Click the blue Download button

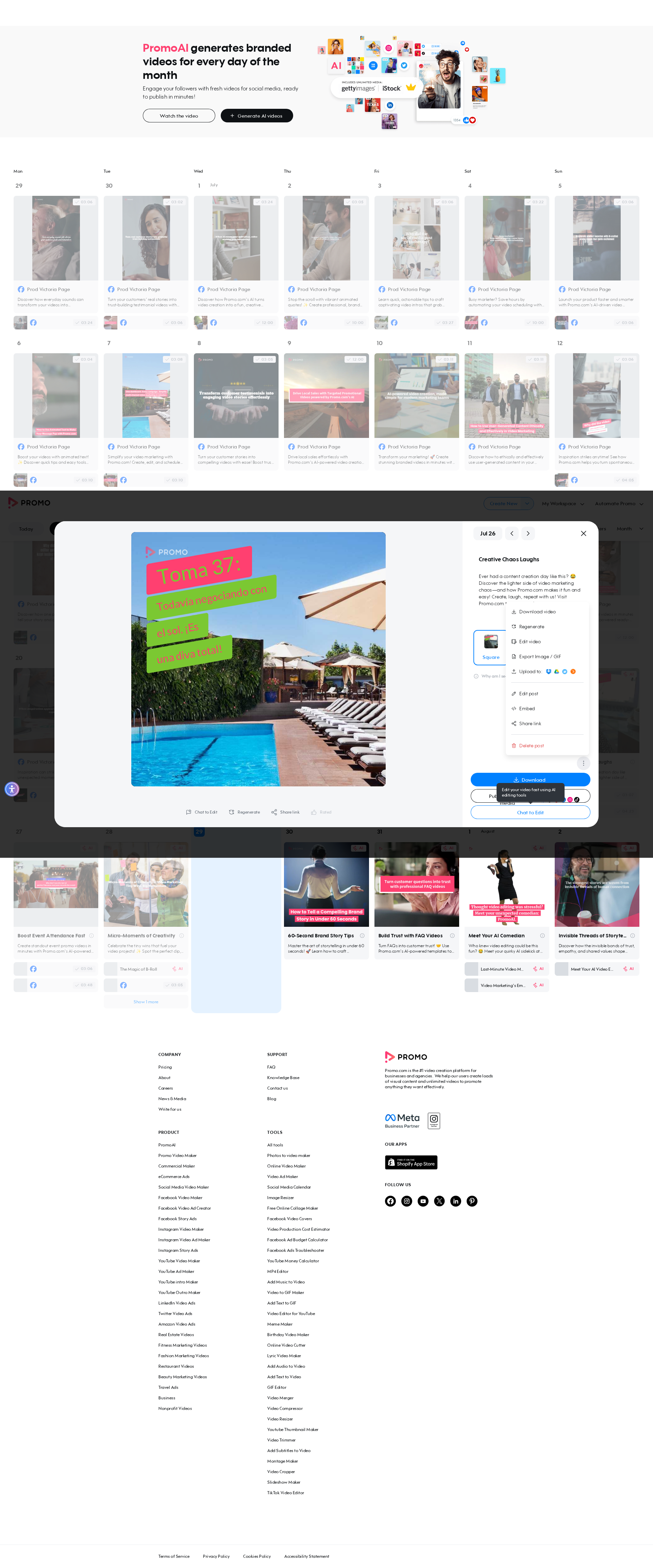coord(530,779)
